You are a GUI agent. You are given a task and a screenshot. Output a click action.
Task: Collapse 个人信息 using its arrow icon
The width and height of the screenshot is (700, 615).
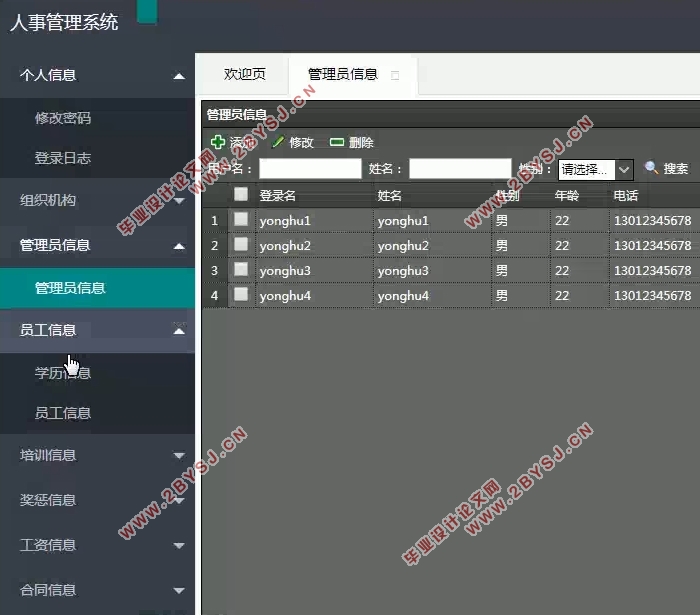coord(178,76)
